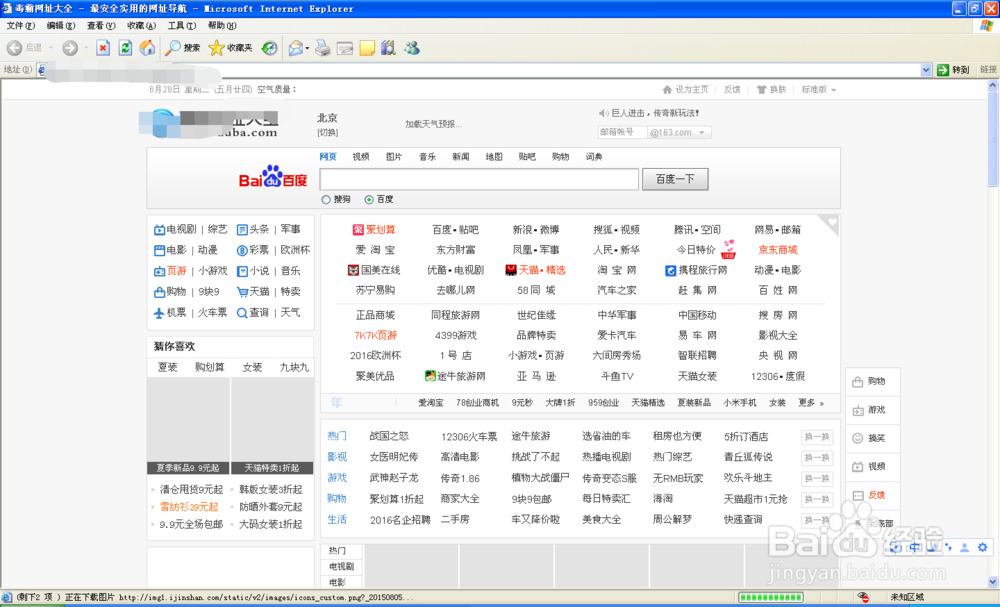
Task: Click the speaker announcement icon
Action: click(x=603, y=113)
